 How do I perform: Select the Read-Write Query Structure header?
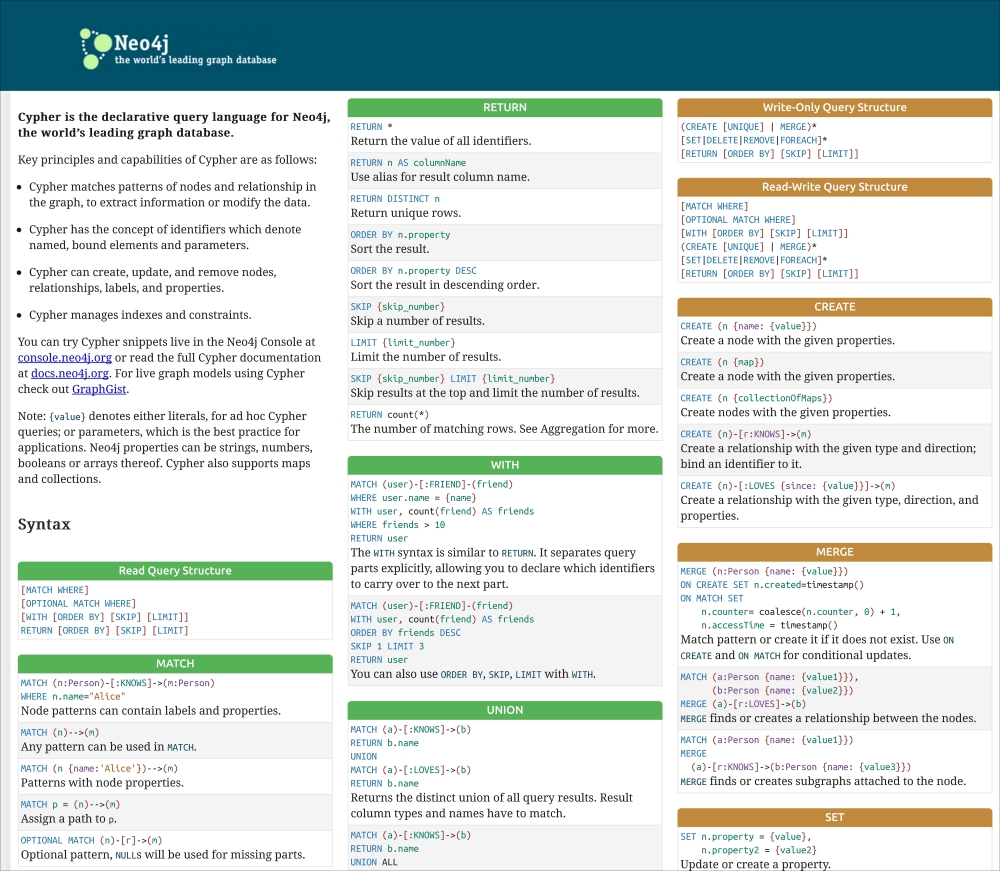[x=834, y=187]
